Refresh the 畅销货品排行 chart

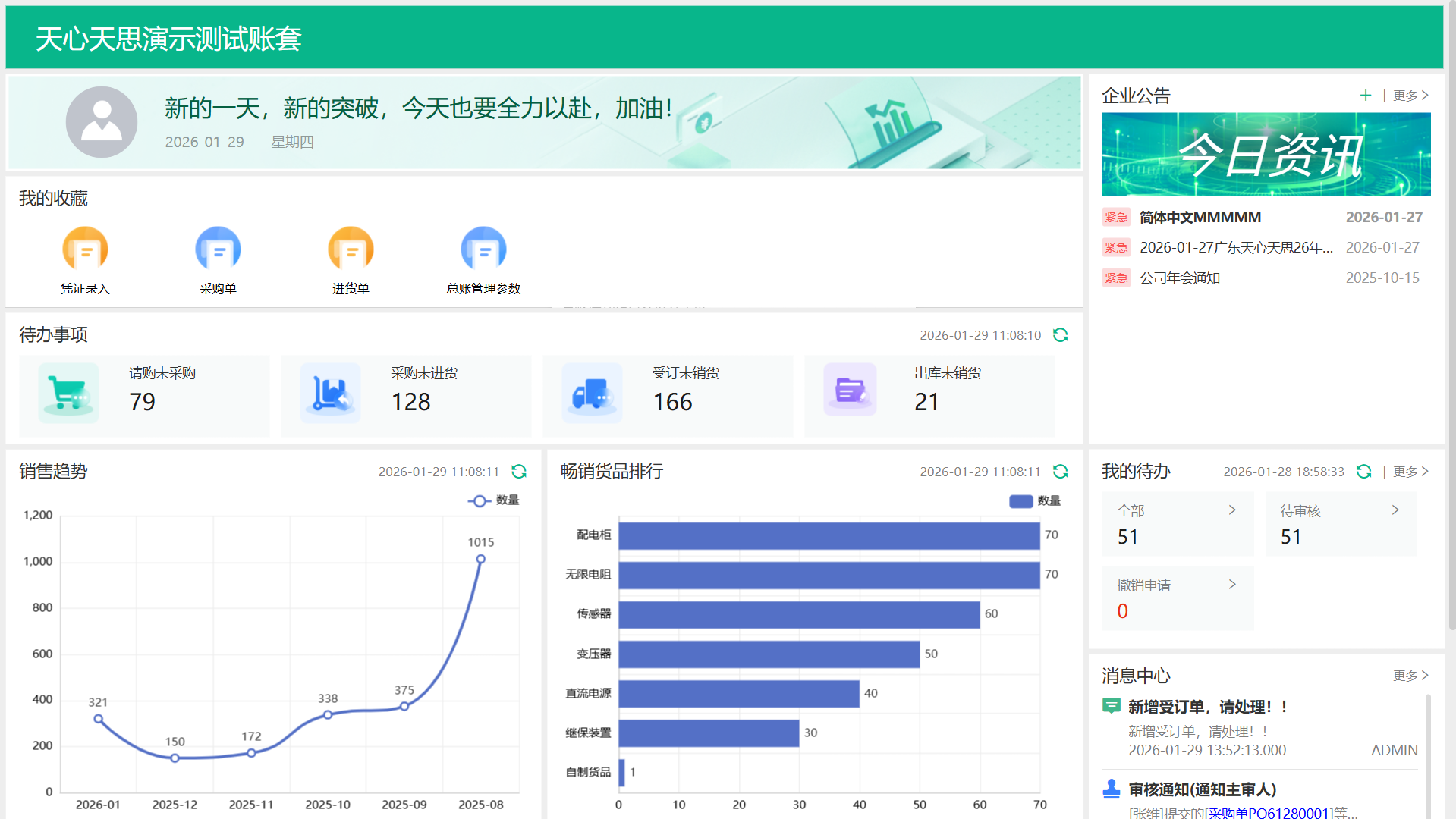click(x=1060, y=472)
